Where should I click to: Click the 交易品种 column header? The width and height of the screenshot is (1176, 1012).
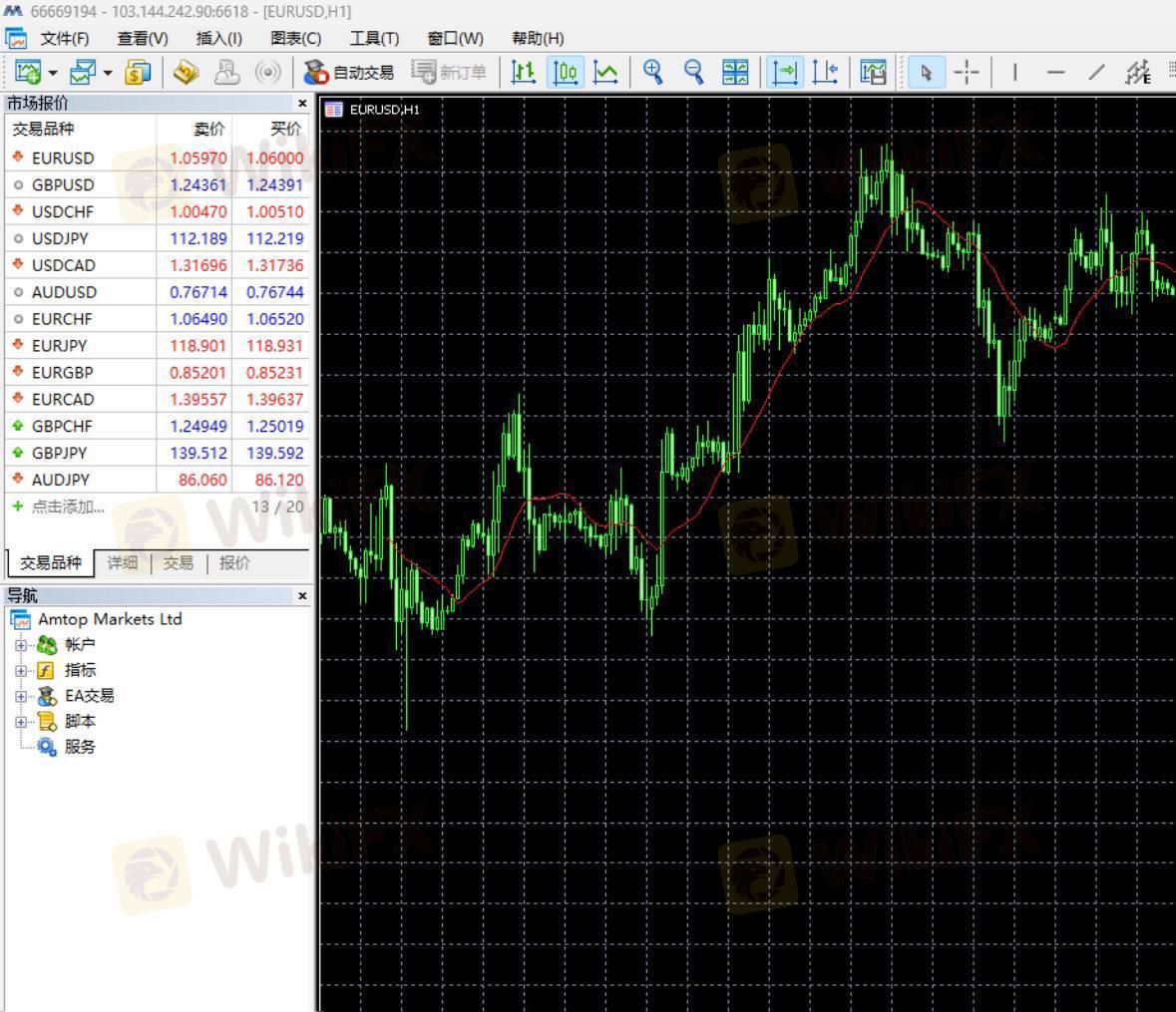(81, 129)
